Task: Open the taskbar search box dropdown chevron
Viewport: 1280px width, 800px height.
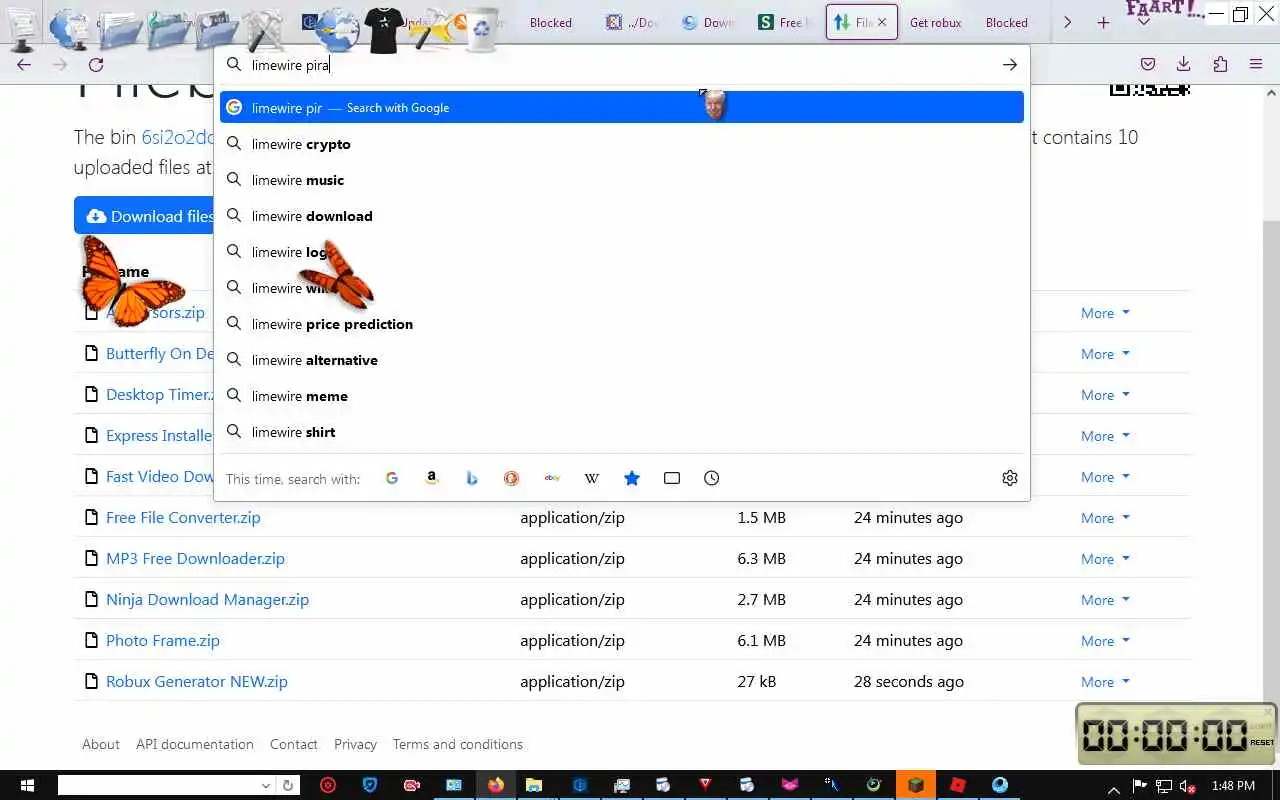Action: pyautogui.click(x=266, y=786)
